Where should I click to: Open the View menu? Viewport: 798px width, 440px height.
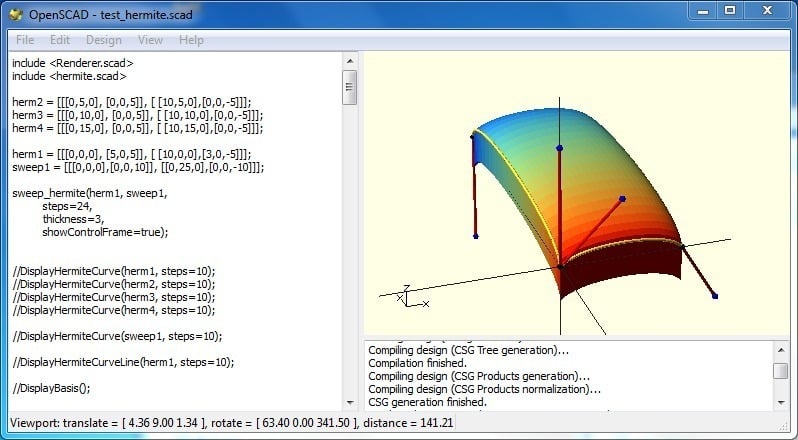150,40
